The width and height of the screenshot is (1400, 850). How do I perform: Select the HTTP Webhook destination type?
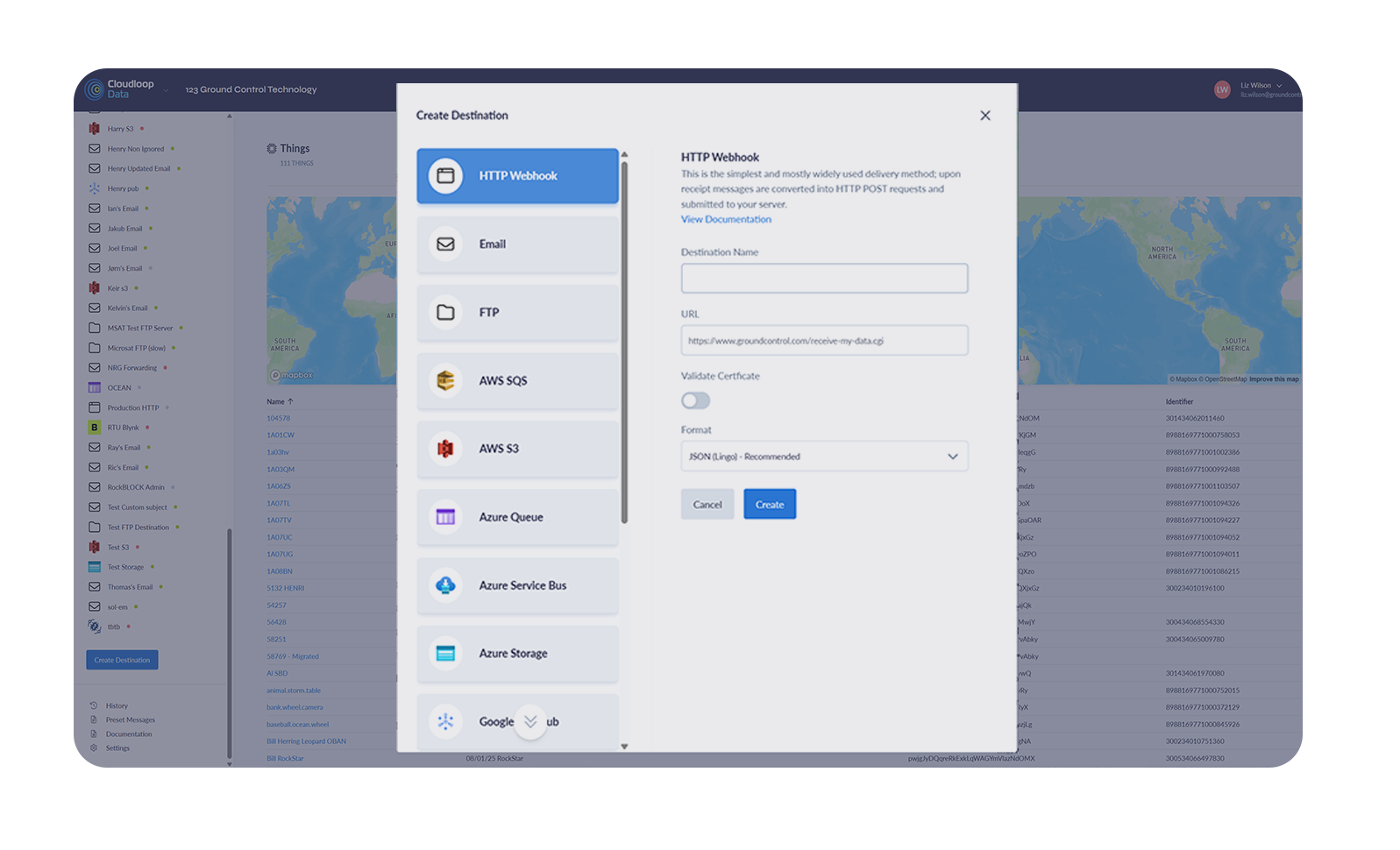pos(517,176)
